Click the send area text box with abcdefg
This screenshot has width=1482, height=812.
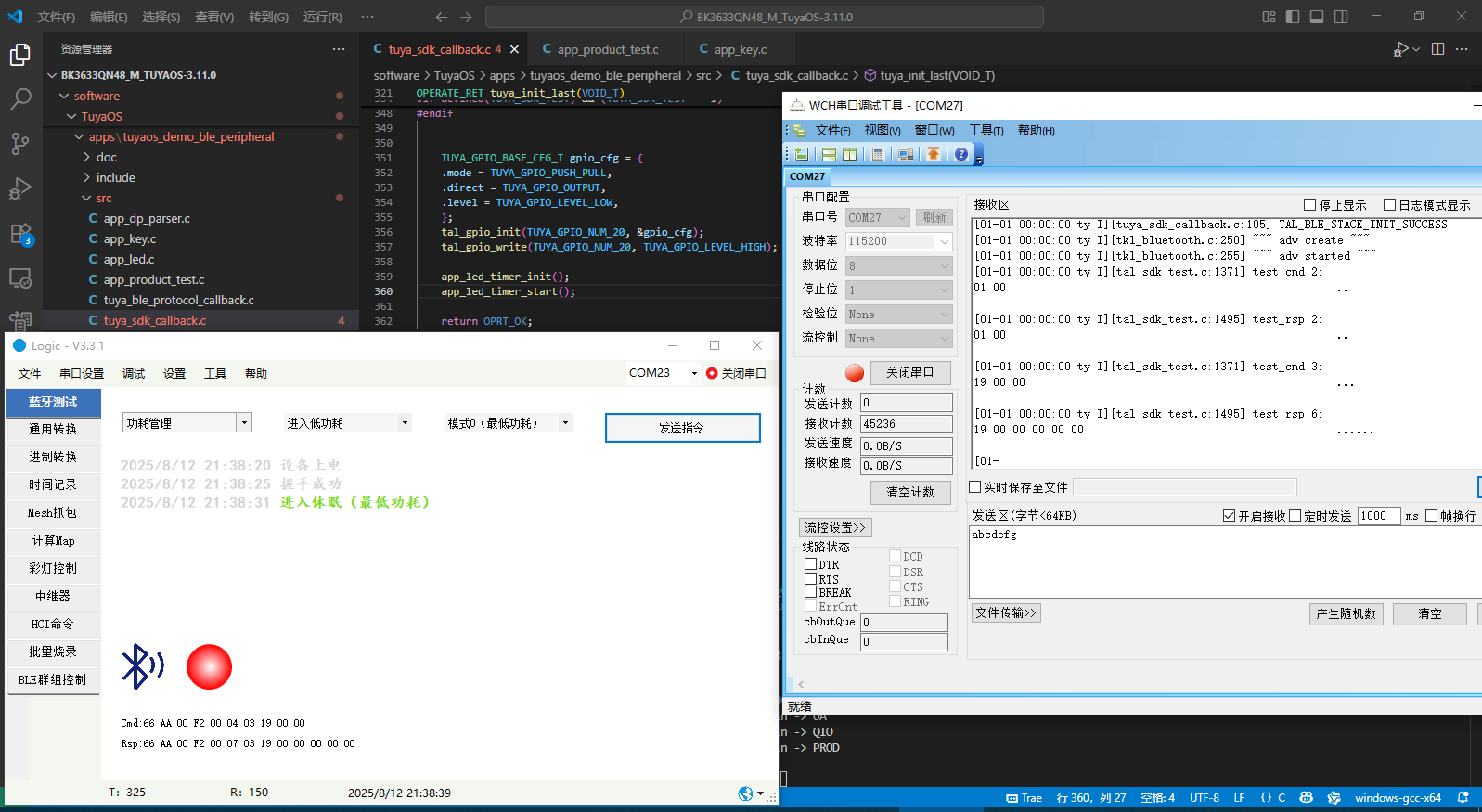click(x=1224, y=562)
